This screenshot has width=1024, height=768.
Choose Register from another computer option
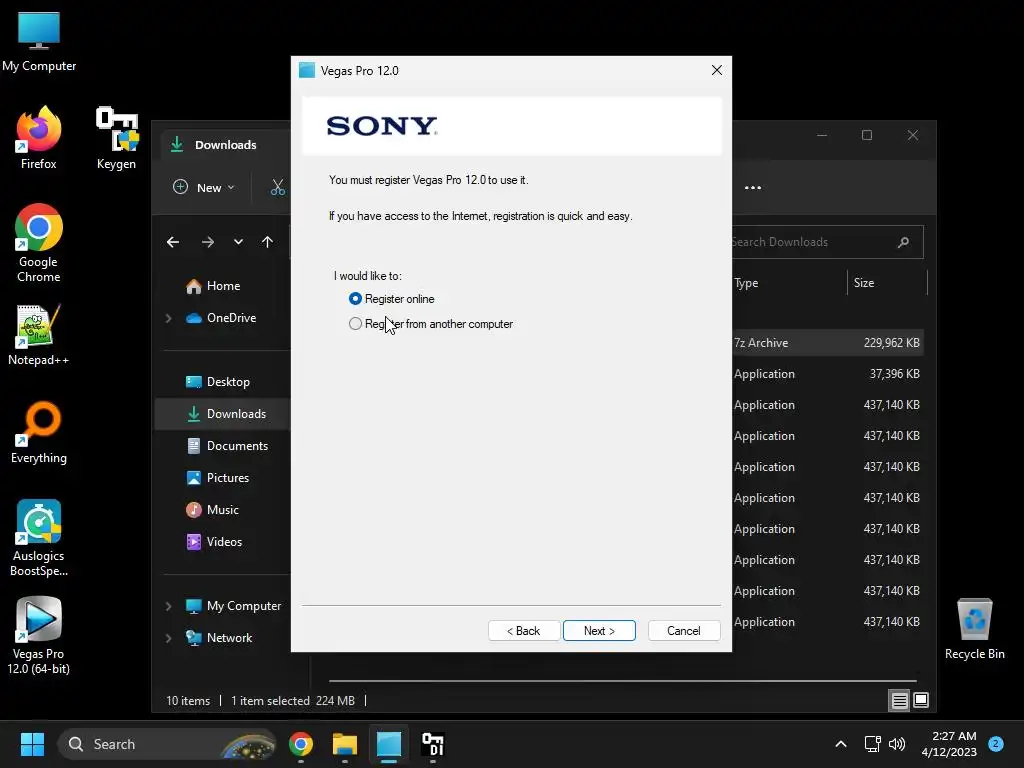355,324
